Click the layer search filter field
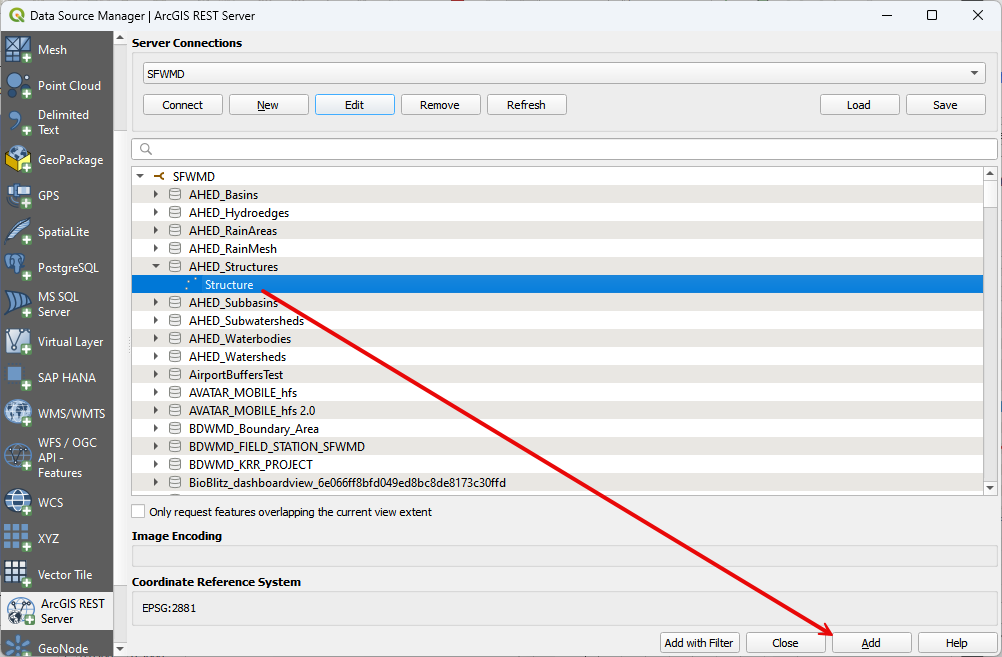The width and height of the screenshot is (1002, 657). point(564,149)
